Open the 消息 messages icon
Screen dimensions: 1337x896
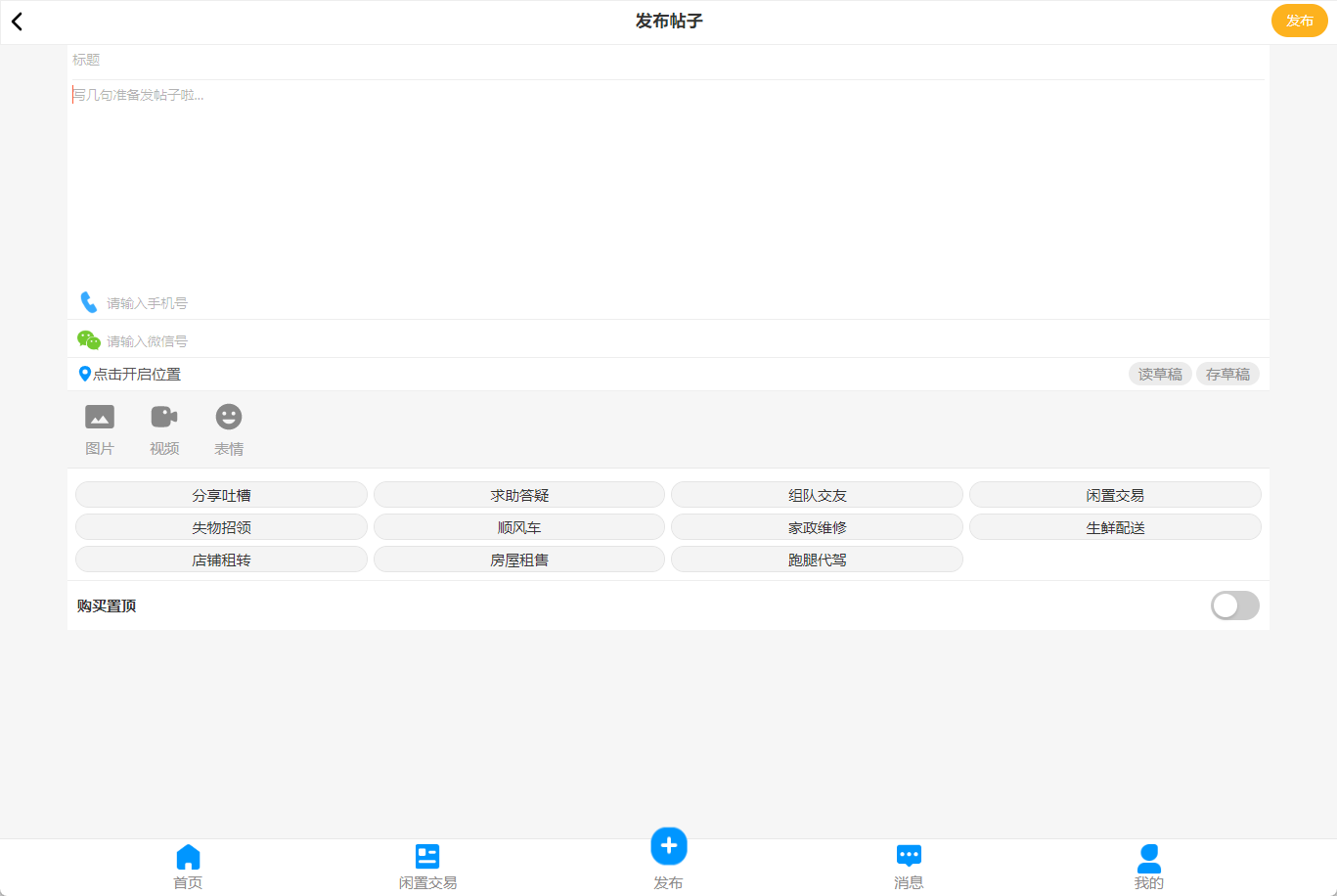click(x=909, y=857)
